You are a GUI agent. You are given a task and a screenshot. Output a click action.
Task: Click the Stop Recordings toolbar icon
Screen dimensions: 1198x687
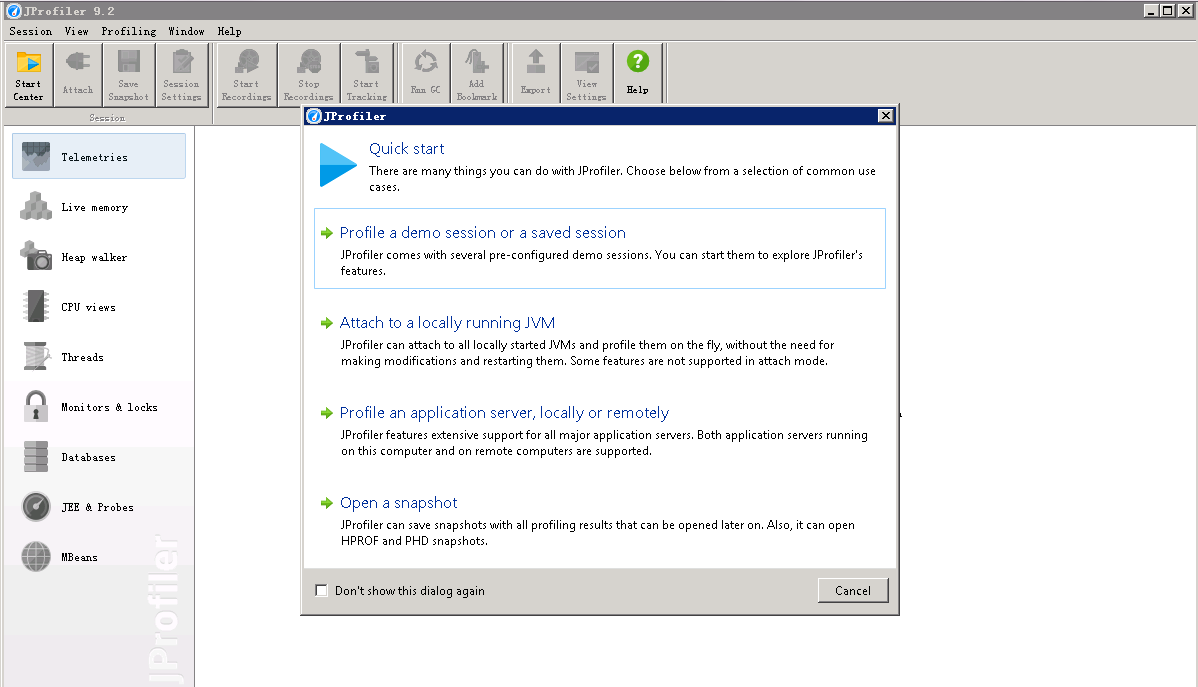pos(309,74)
